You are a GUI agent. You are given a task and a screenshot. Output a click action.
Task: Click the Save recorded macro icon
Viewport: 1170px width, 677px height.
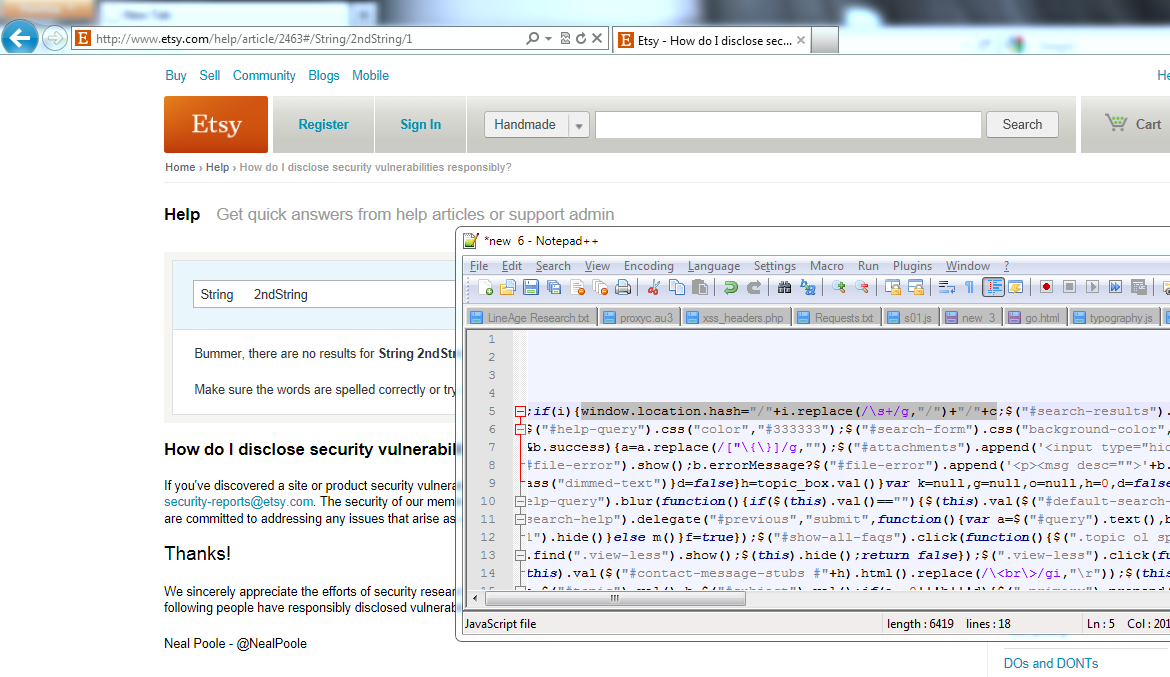coord(1139,287)
